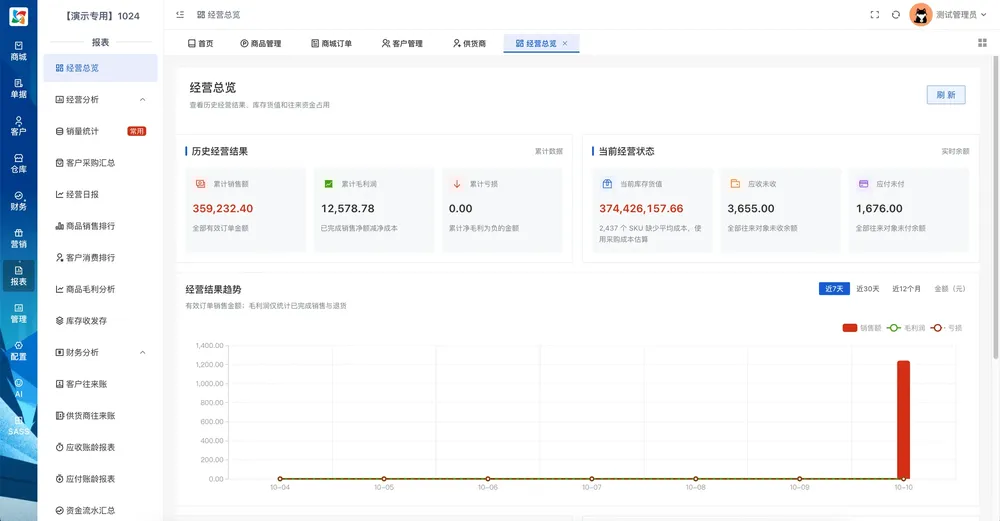Toggle 毛利润 series in chart legend
Screen dimensions: 1000x521
click(x=906, y=328)
